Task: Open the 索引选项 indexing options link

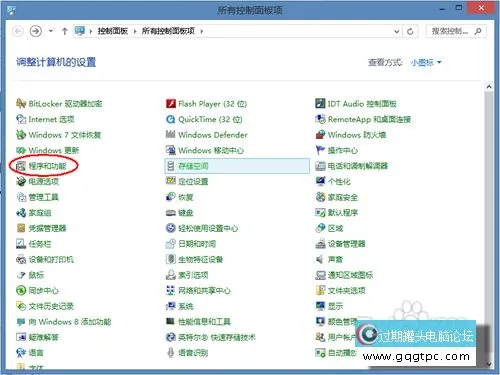Action: [193, 275]
